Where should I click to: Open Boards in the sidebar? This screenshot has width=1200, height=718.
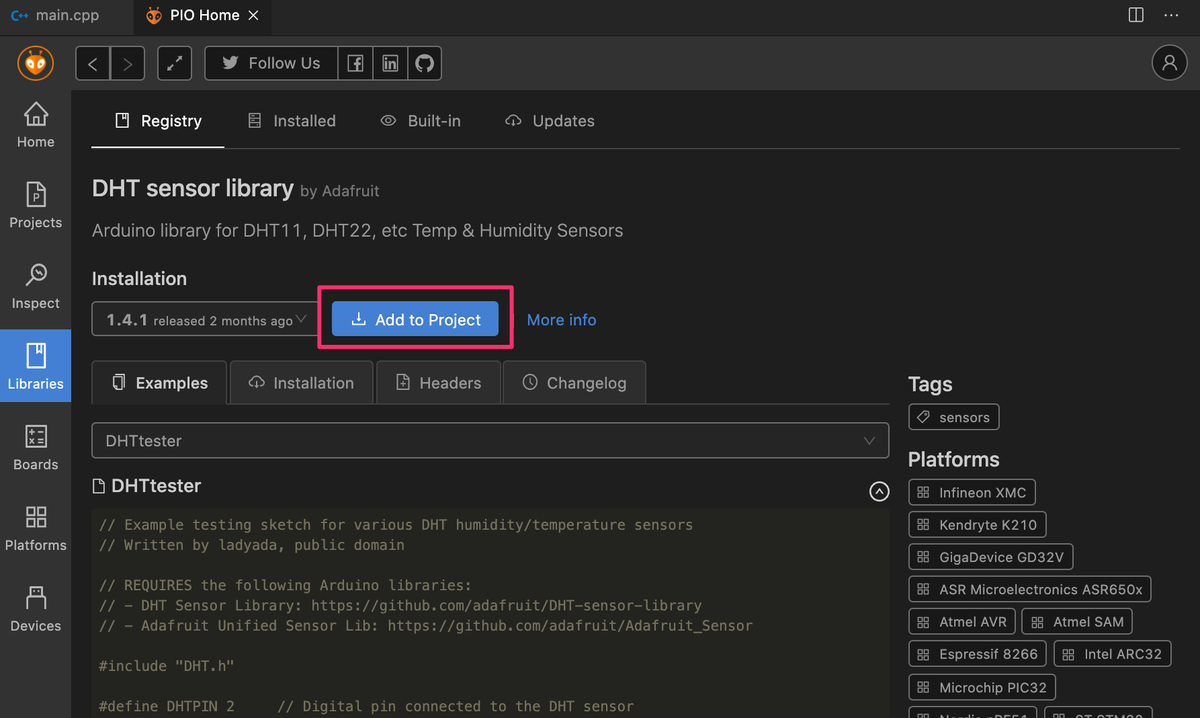click(35, 448)
